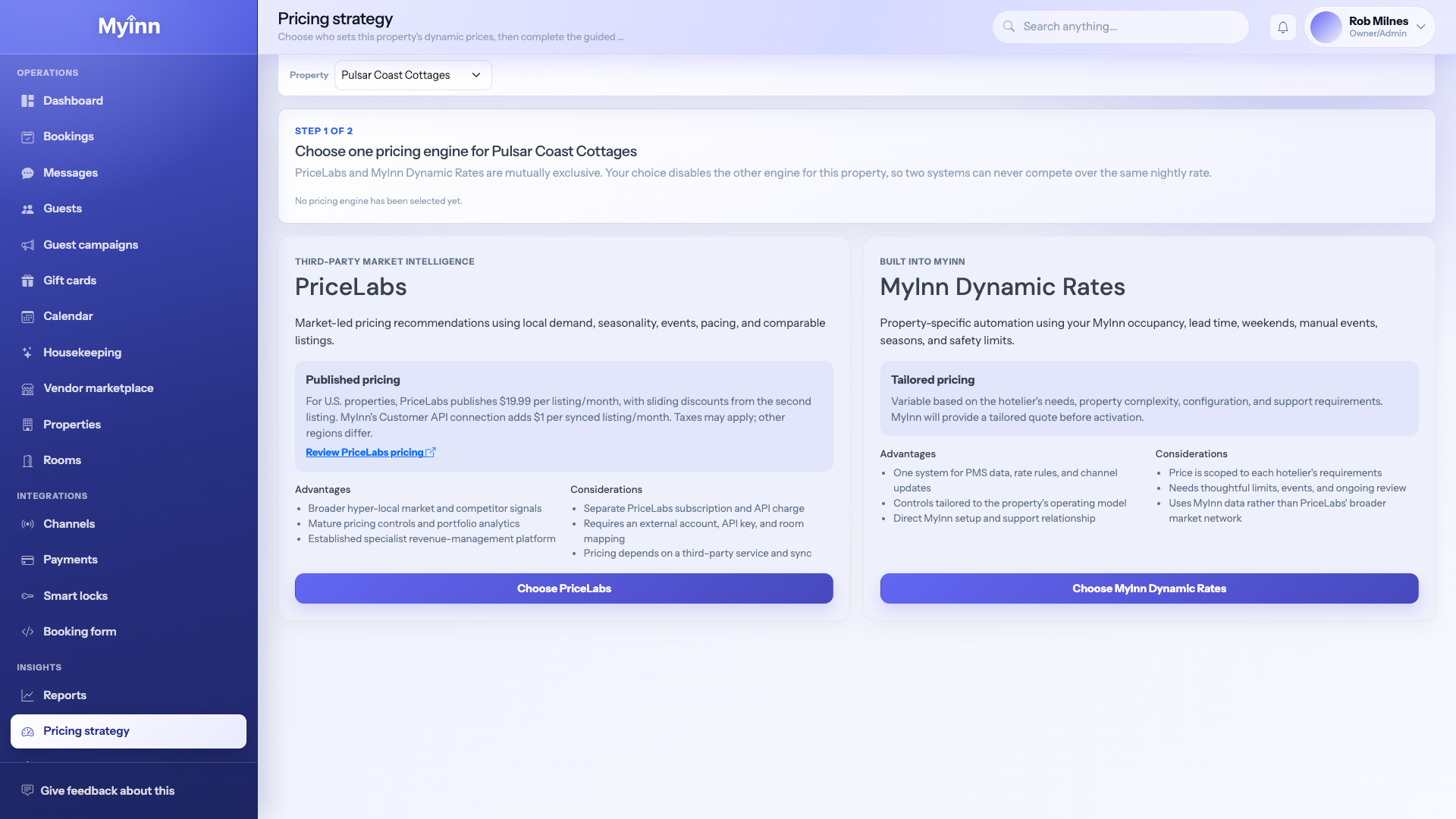Click the STEP 1 OF 2 label
The image size is (1456, 819).
tap(324, 131)
